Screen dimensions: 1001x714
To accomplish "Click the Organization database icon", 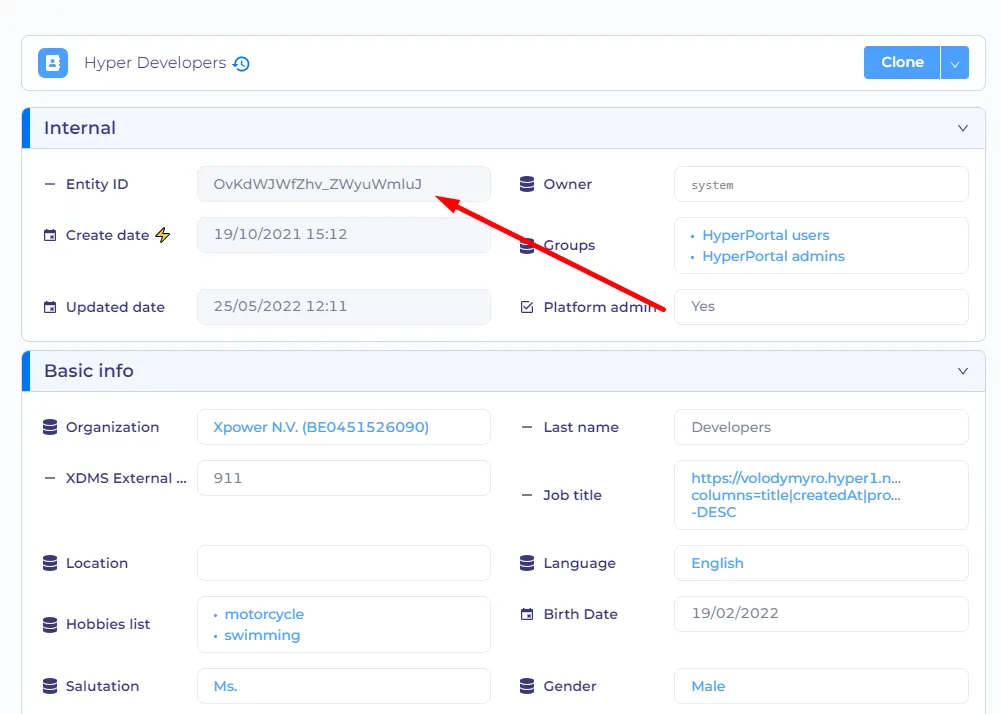I will click(50, 427).
